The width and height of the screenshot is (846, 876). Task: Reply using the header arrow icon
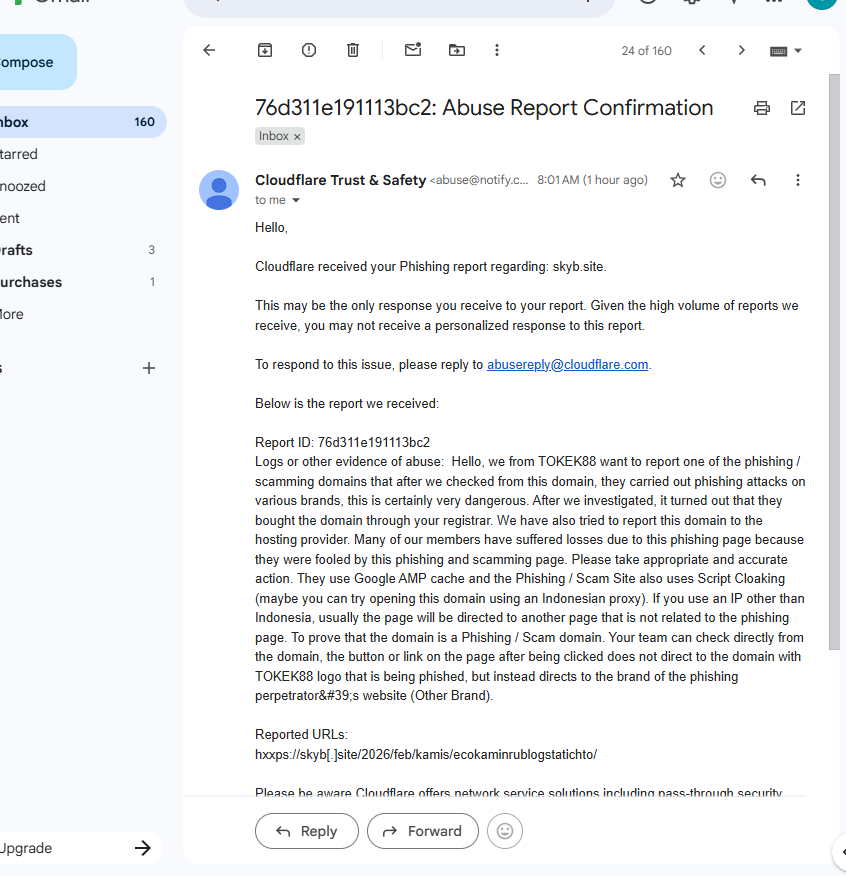(758, 180)
